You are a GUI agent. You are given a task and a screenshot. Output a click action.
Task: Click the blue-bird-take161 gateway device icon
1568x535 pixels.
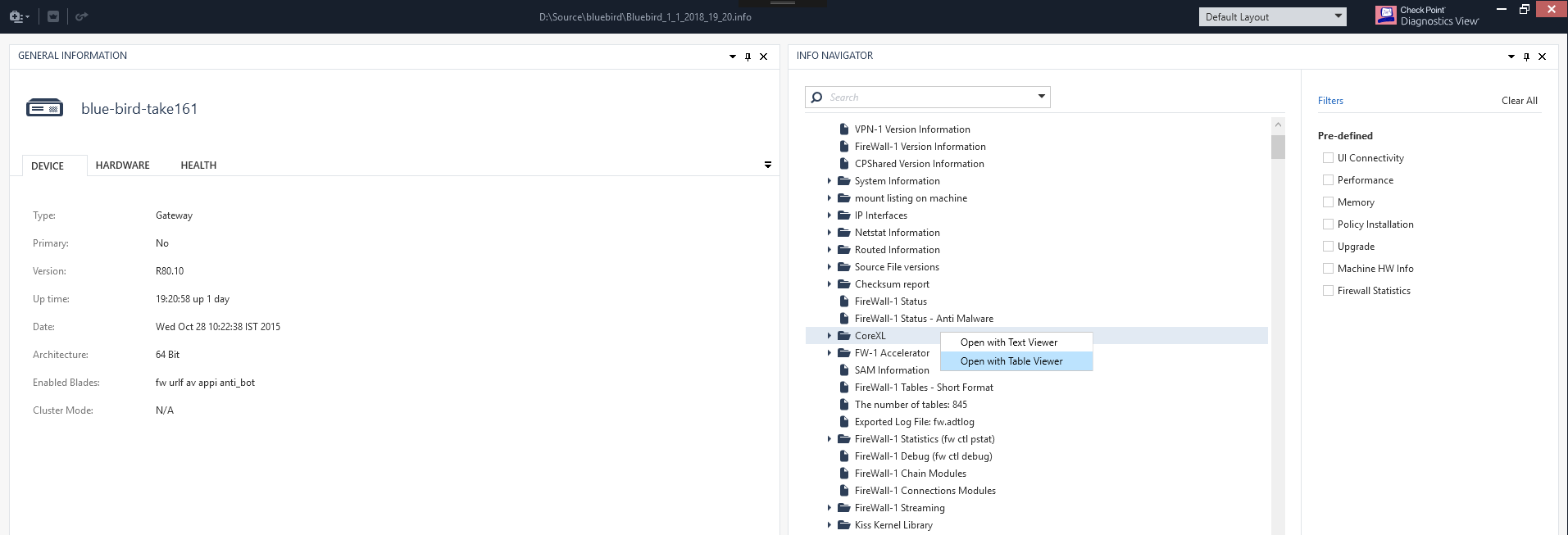click(44, 108)
